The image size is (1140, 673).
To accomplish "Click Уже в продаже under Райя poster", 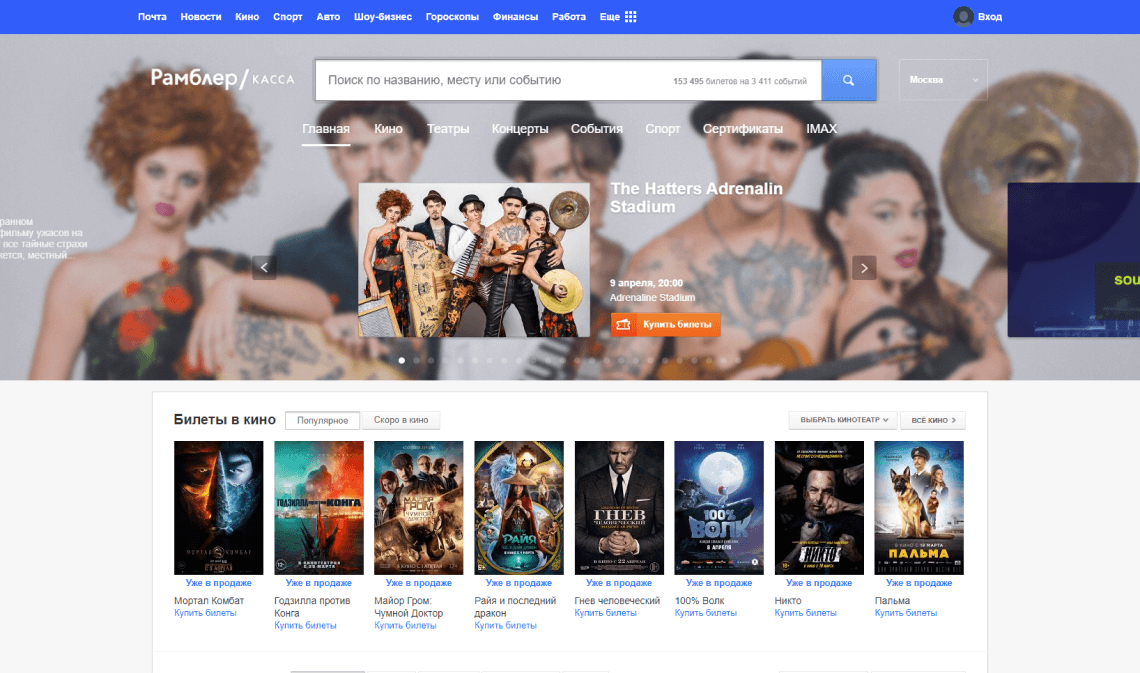I will (x=519, y=583).
